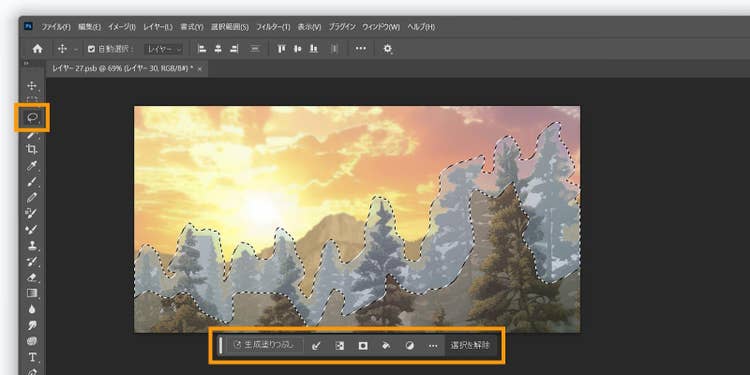Open the three-dot align options
This screenshot has height=375, width=750.
point(361,49)
